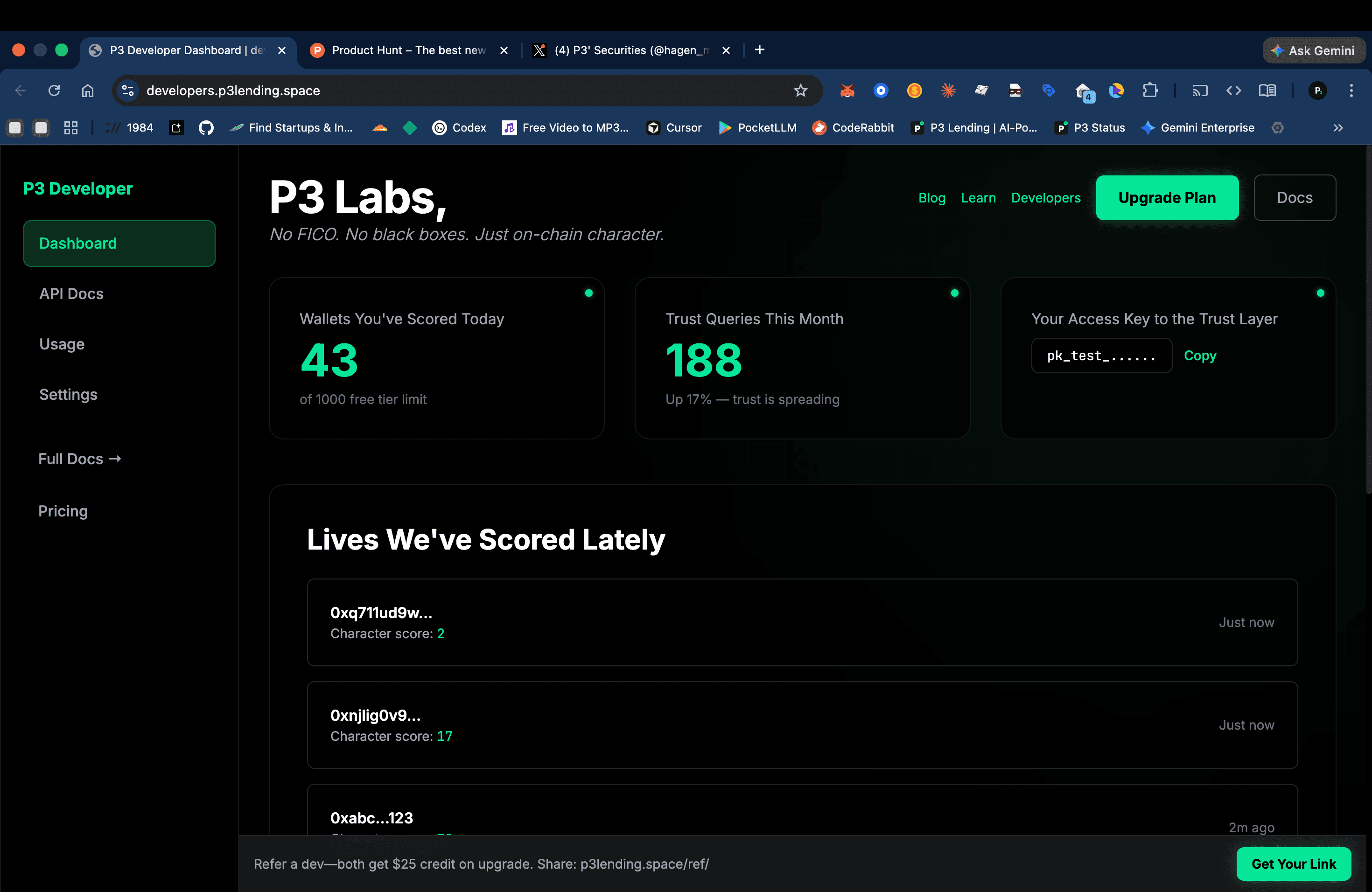Click the Upgrade Plan button

tap(1167, 198)
